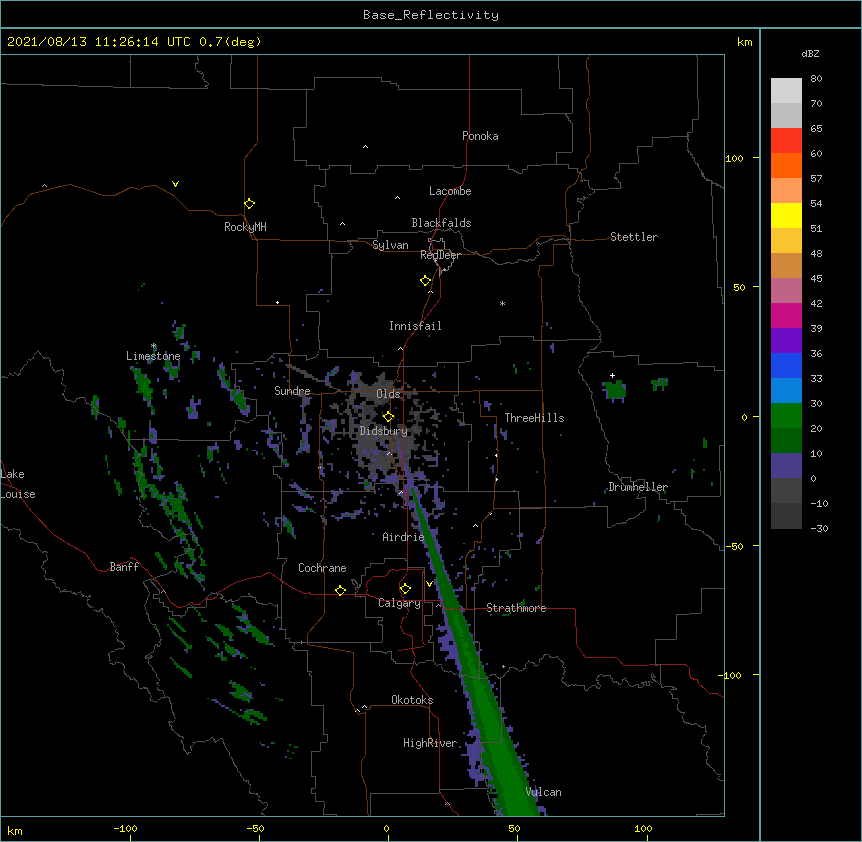Viewport: 862px width, 842px height.
Task: Click the Airdrie city label
Action: coord(403,537)
